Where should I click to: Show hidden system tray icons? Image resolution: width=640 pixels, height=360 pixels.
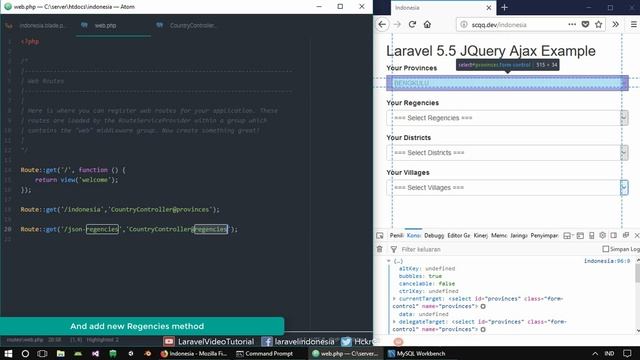click(595, 353)
